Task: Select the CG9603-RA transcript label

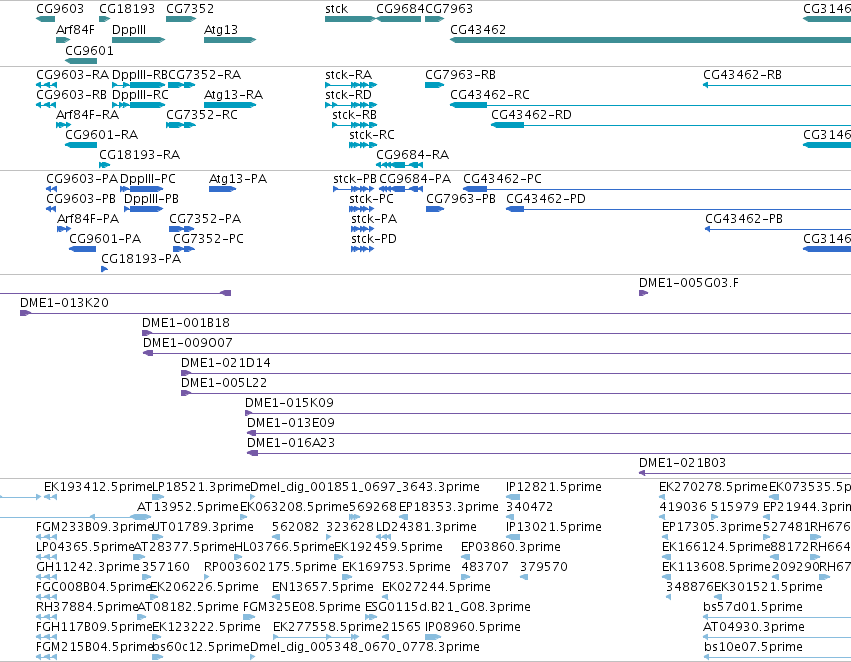Action: pos(72,74)
